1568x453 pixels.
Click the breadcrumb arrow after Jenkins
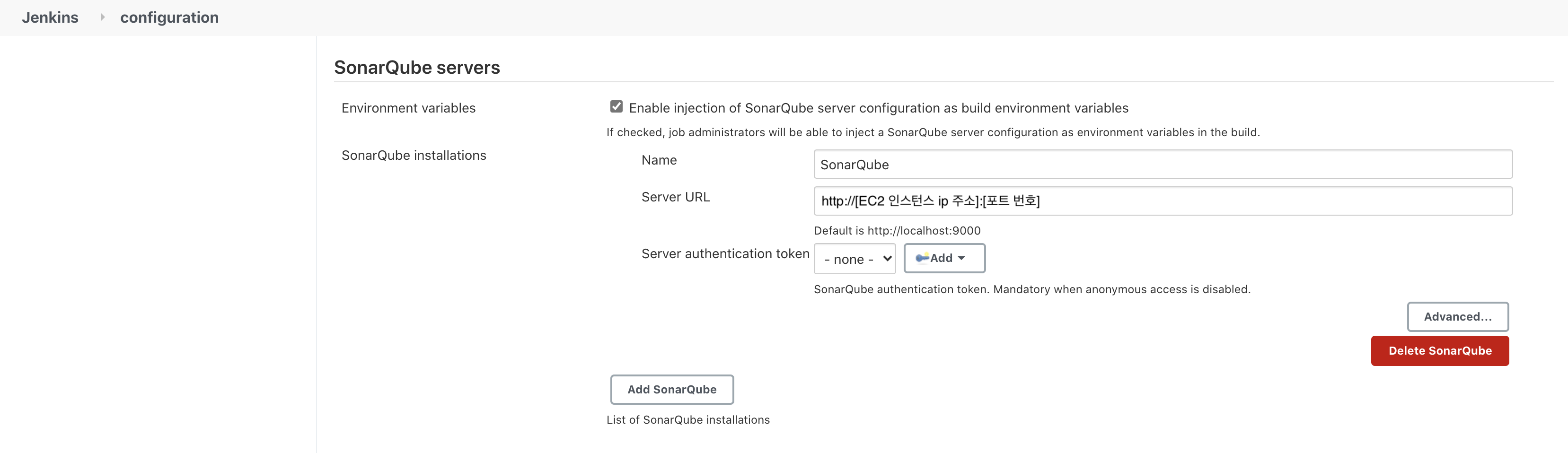(102, 17)
